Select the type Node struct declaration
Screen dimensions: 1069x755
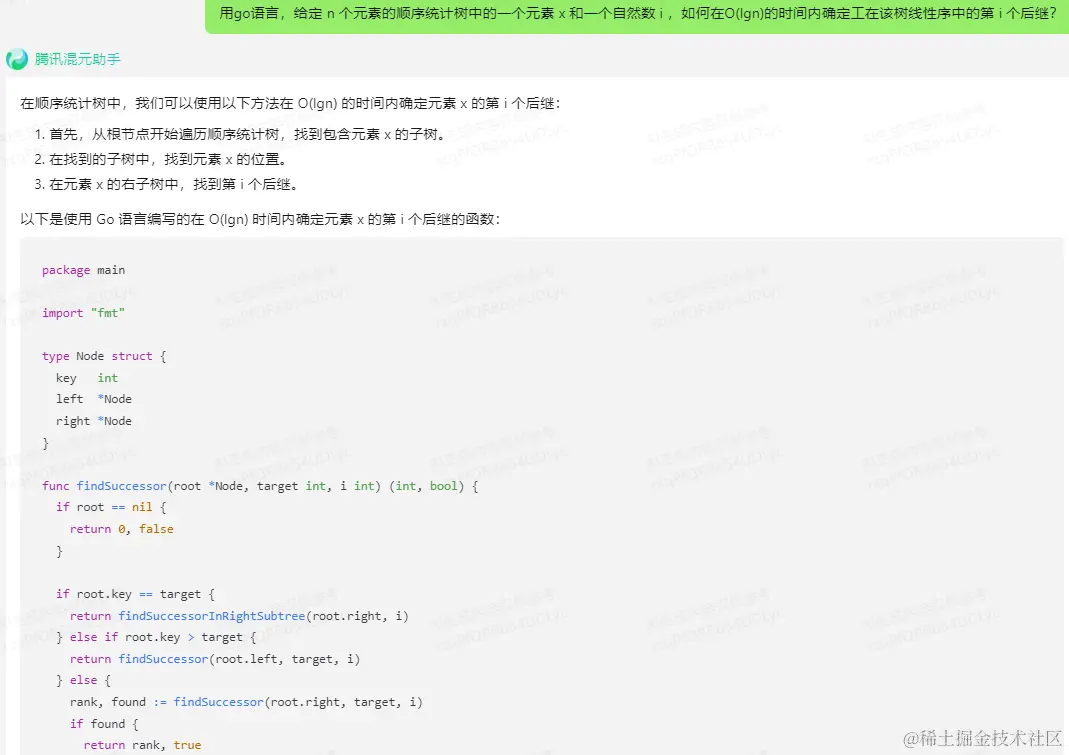point(102,355)
